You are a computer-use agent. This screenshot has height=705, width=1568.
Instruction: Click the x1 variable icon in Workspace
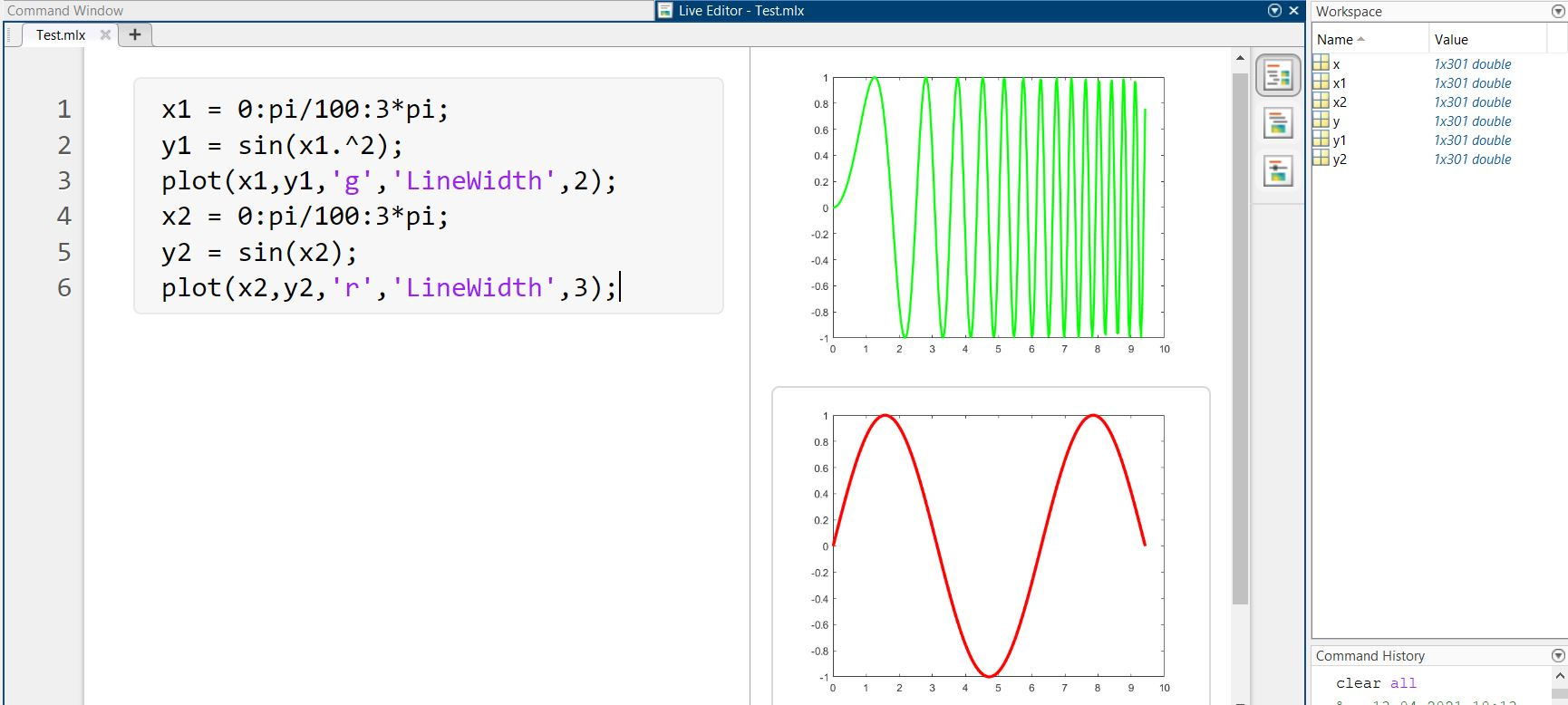click(1321, 82)
